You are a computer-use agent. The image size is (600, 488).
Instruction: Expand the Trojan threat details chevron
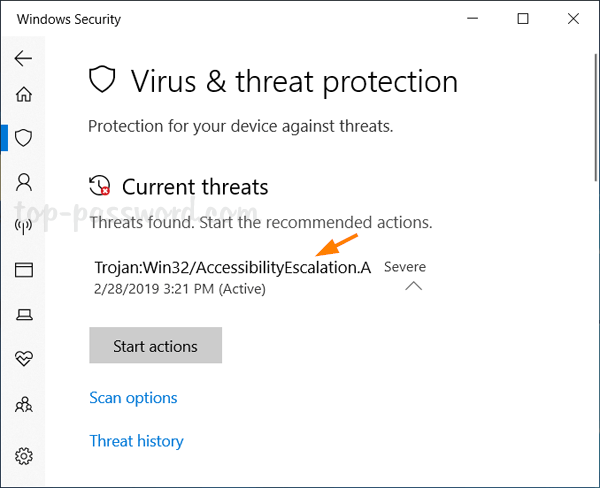pos(413,287)
